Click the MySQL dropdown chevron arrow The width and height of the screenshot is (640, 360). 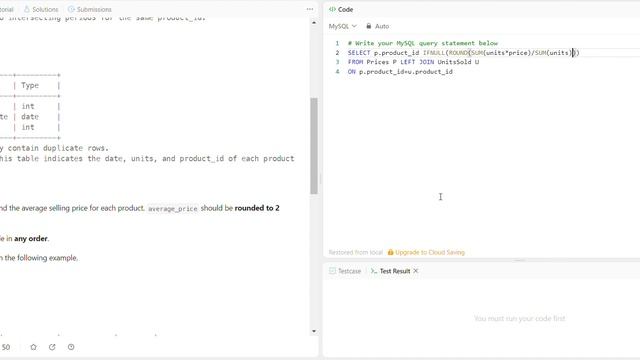354,26
